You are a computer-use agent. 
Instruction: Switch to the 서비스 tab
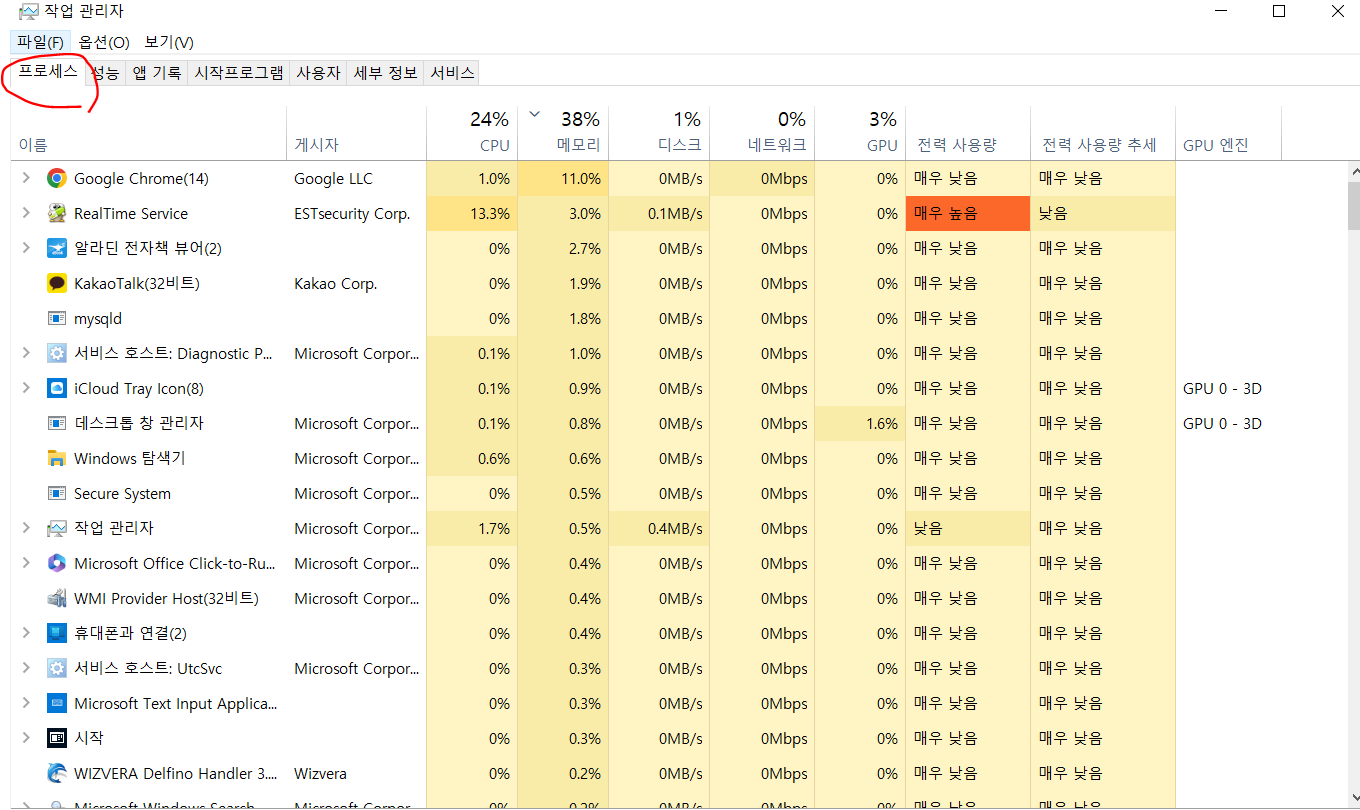[452, 73]
